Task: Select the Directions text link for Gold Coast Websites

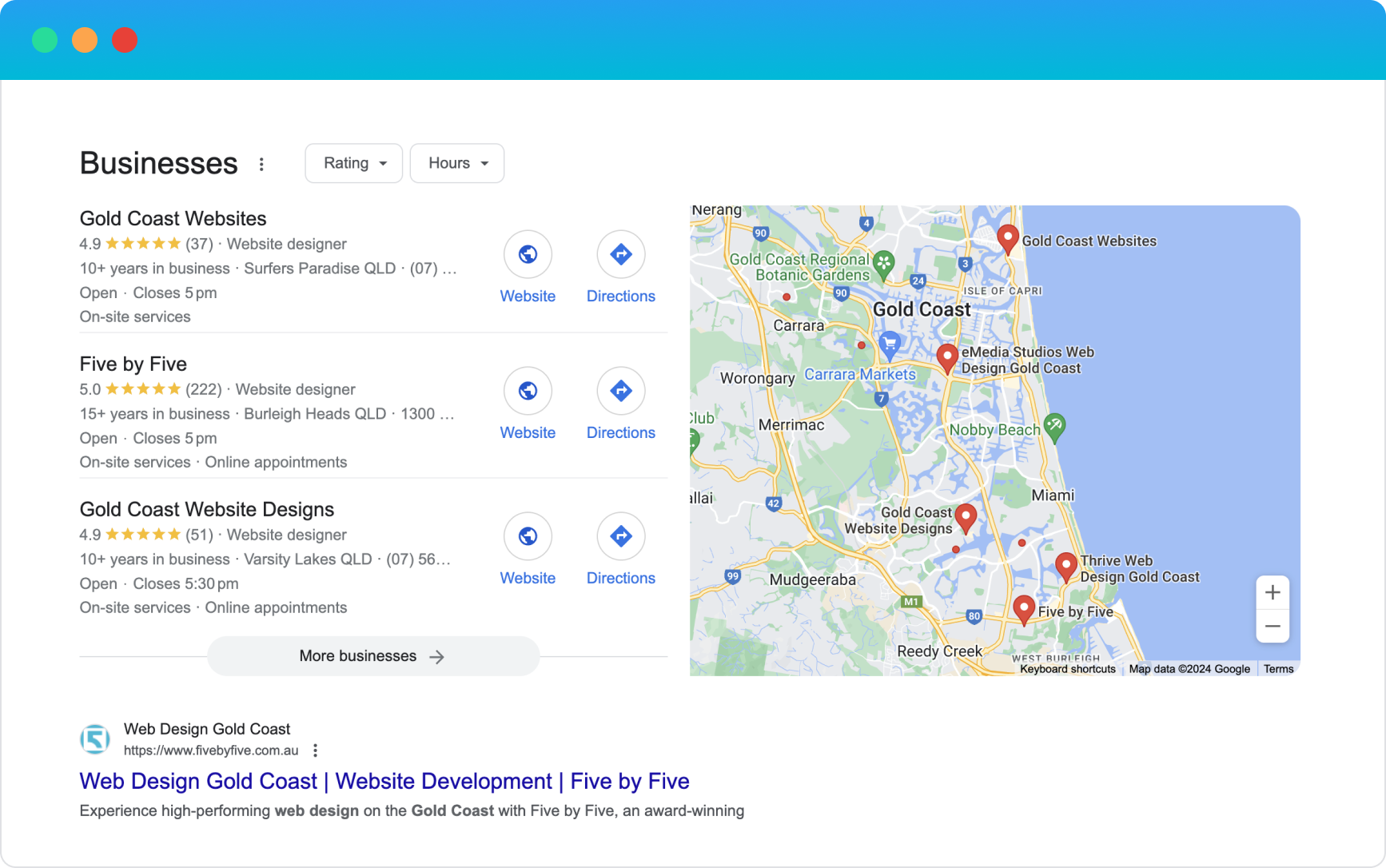Action: 621,296
